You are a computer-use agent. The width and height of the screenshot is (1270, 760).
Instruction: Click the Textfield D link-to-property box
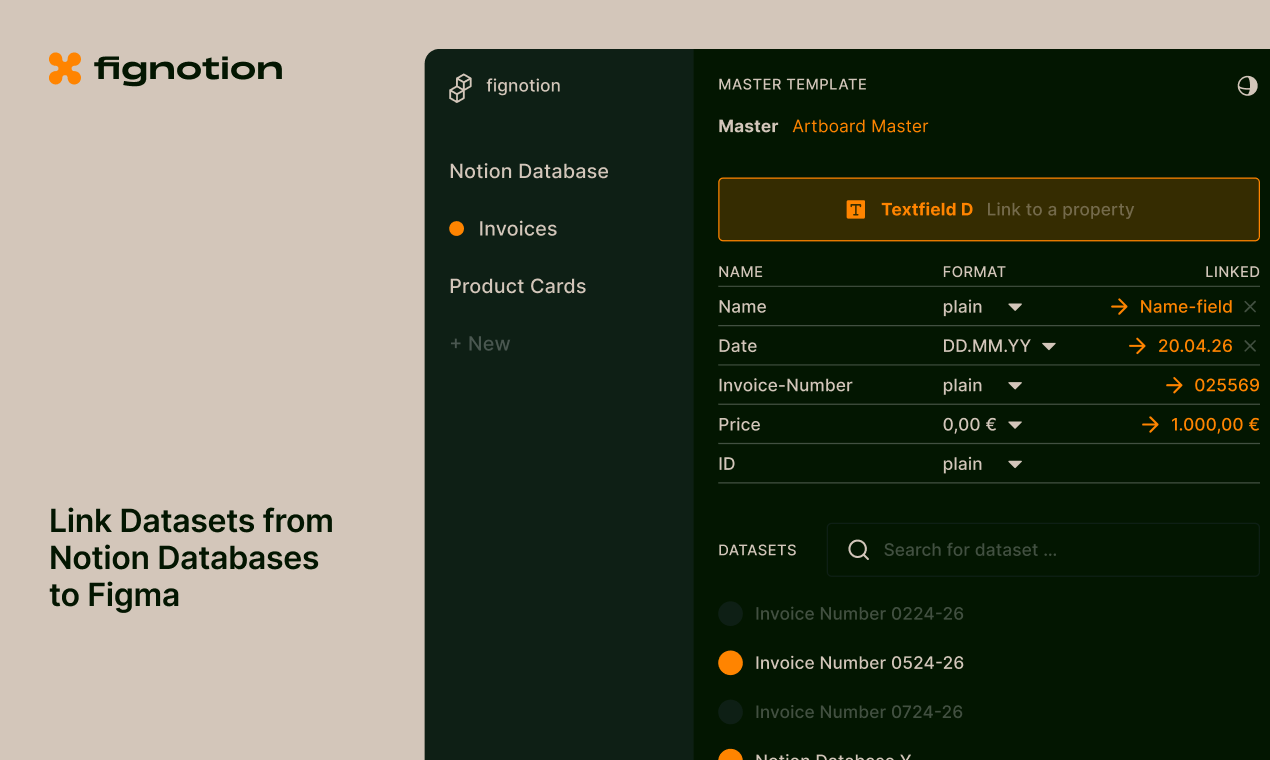pos(989,209)
